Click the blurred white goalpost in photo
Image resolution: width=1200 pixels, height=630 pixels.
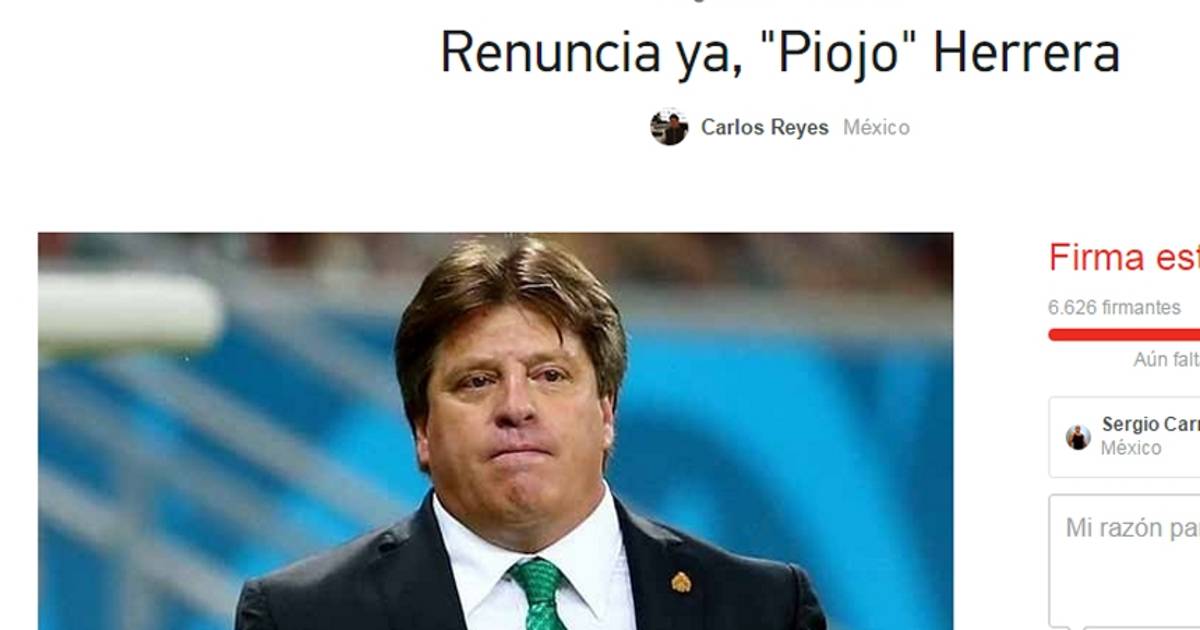point(128,312)
